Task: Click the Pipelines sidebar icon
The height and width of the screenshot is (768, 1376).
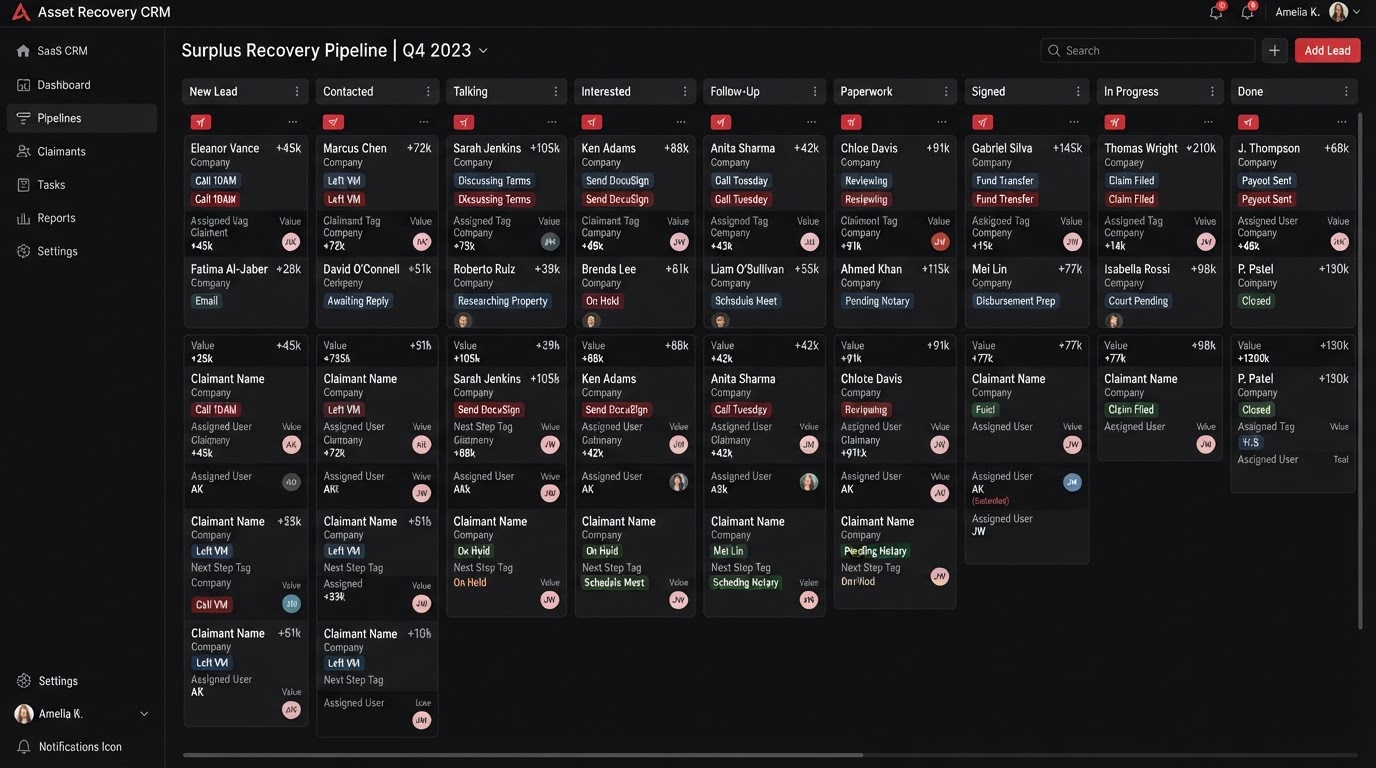Action: coord(23,118)
